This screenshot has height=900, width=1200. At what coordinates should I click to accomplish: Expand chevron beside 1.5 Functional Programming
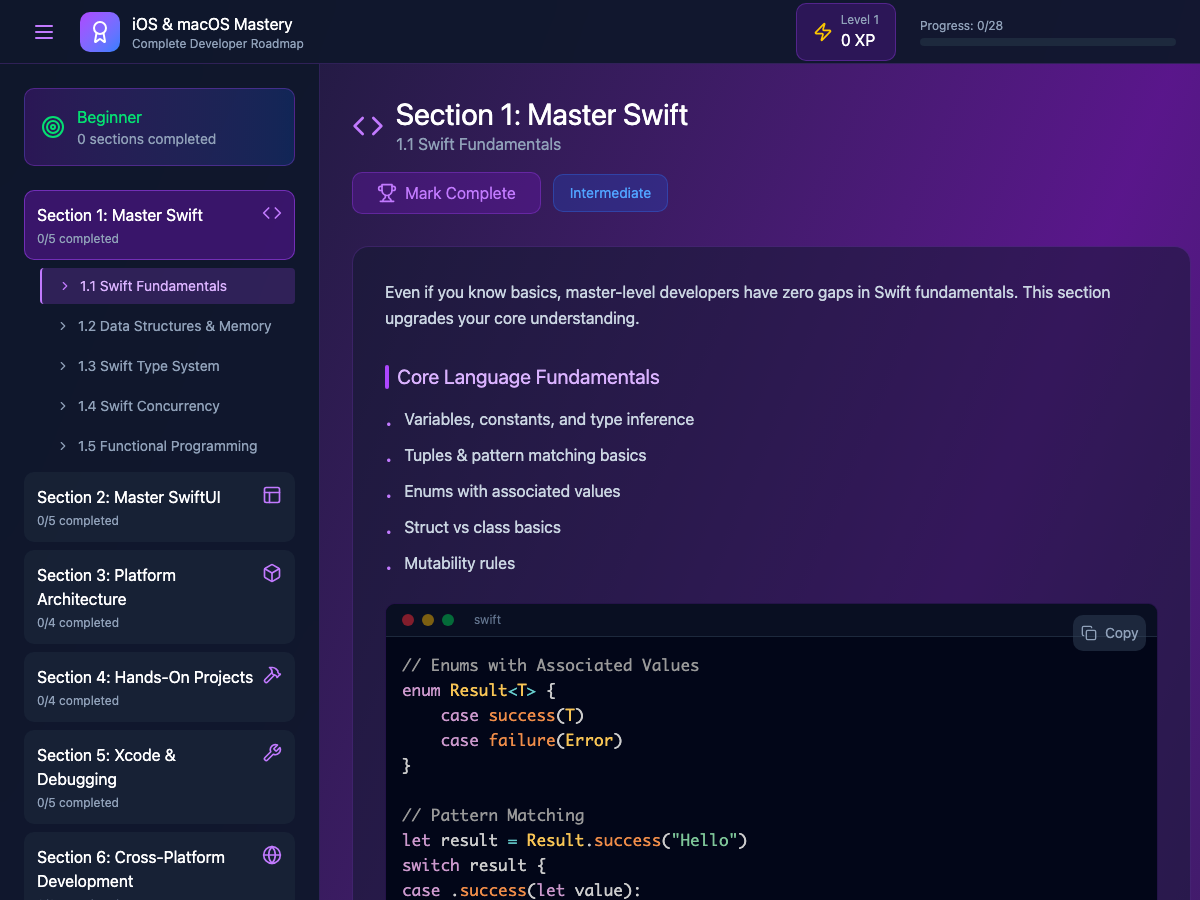pyautogui.click(x=63, y=446)
